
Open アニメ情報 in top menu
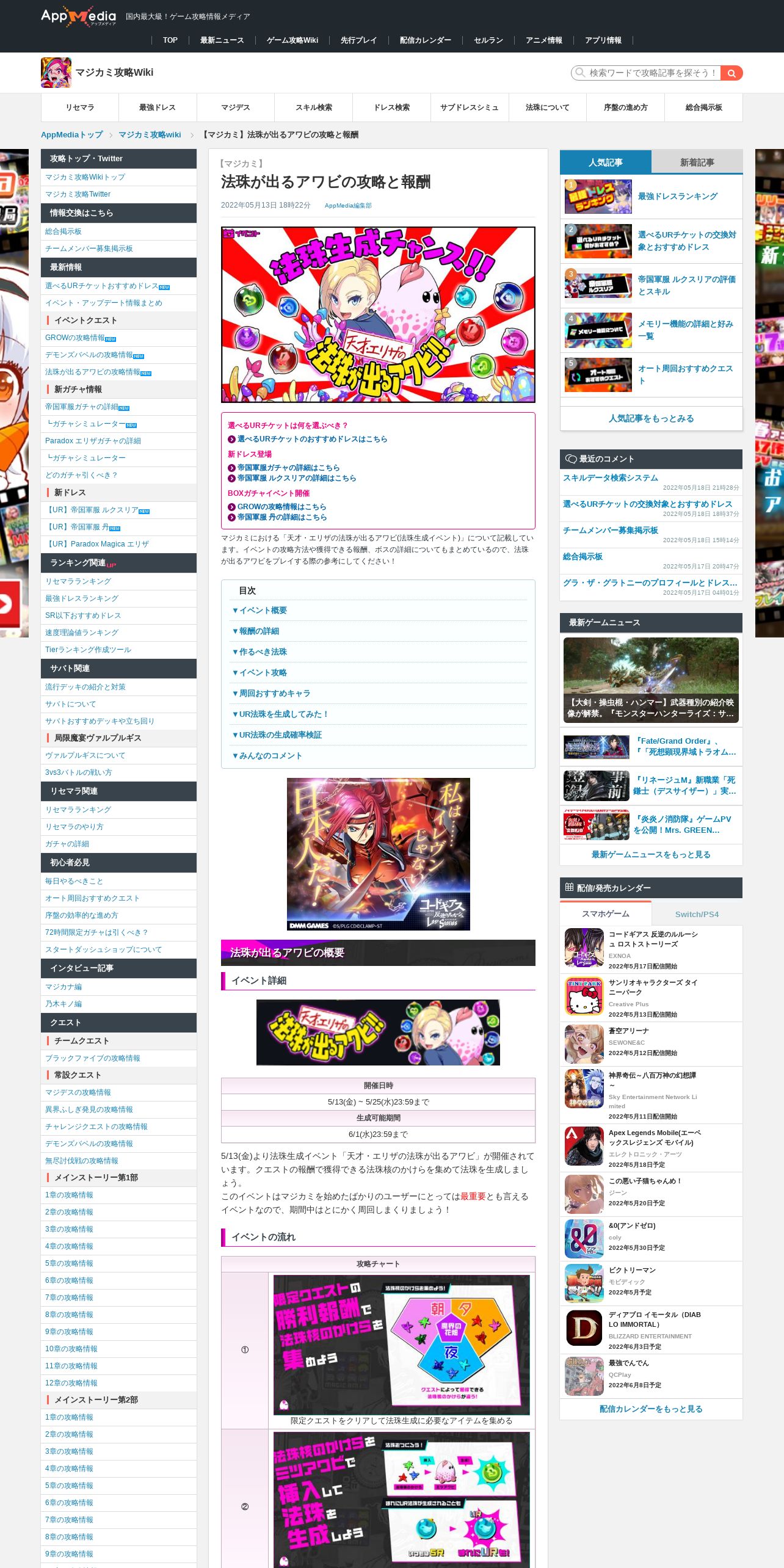point(544,40)
